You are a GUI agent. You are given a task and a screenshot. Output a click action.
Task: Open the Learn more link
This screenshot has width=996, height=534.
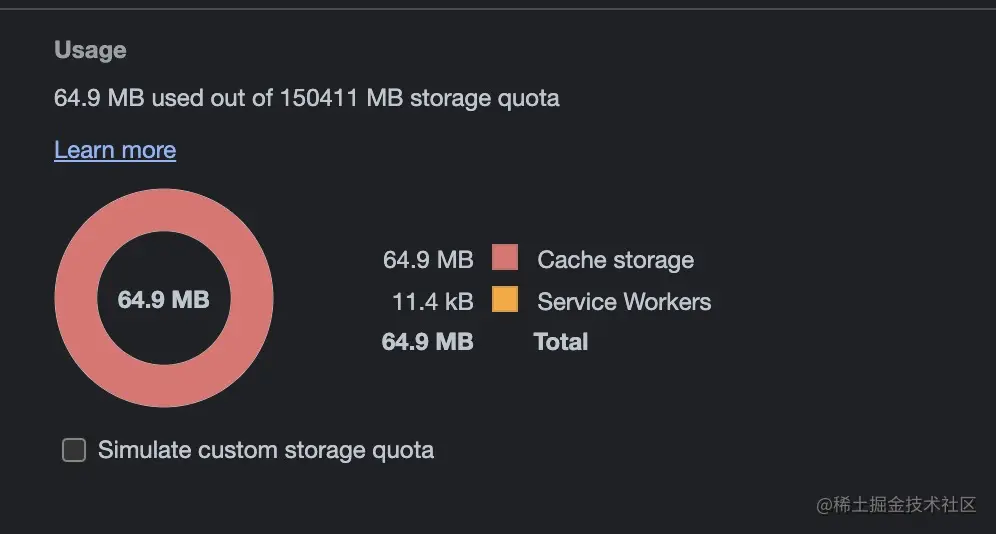click(115, 150)
